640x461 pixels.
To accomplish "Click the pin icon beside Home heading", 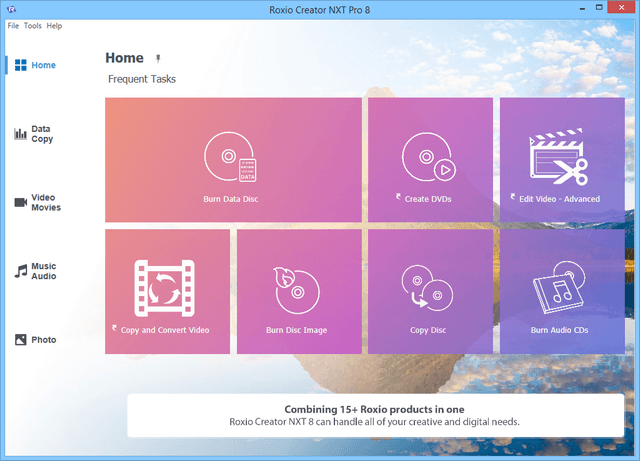I will [157, 59].
